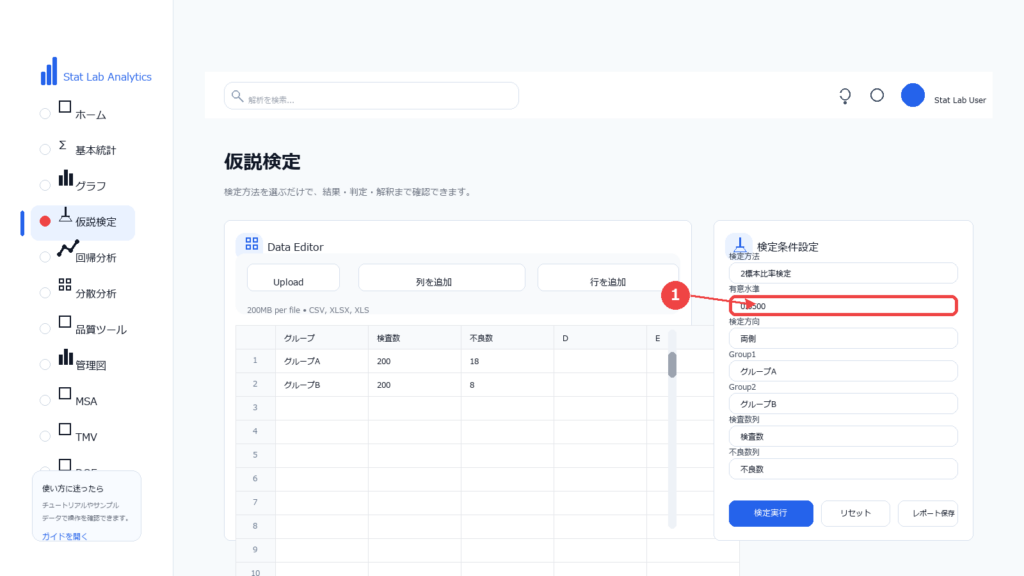Click the Stat Lab User name
The width and height of the screenshot is (1024, 576).
959,100
